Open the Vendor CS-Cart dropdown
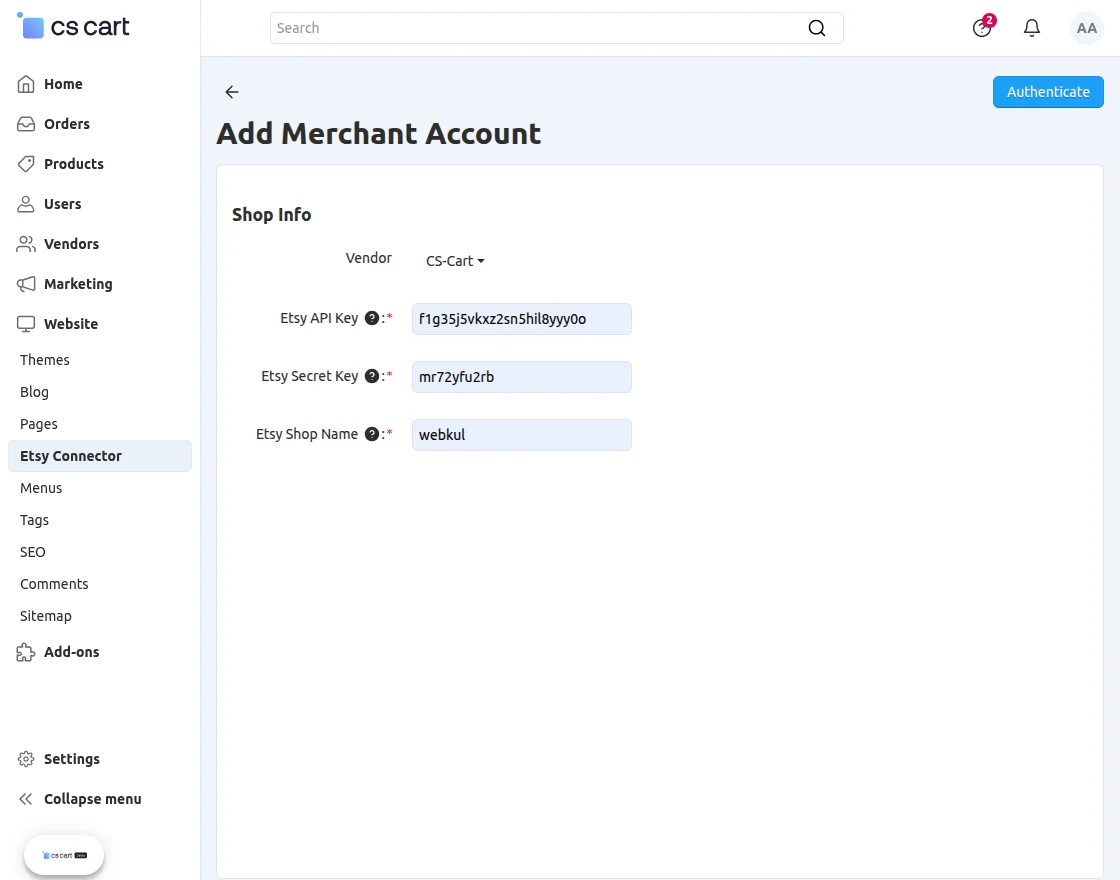 [455, 261]
